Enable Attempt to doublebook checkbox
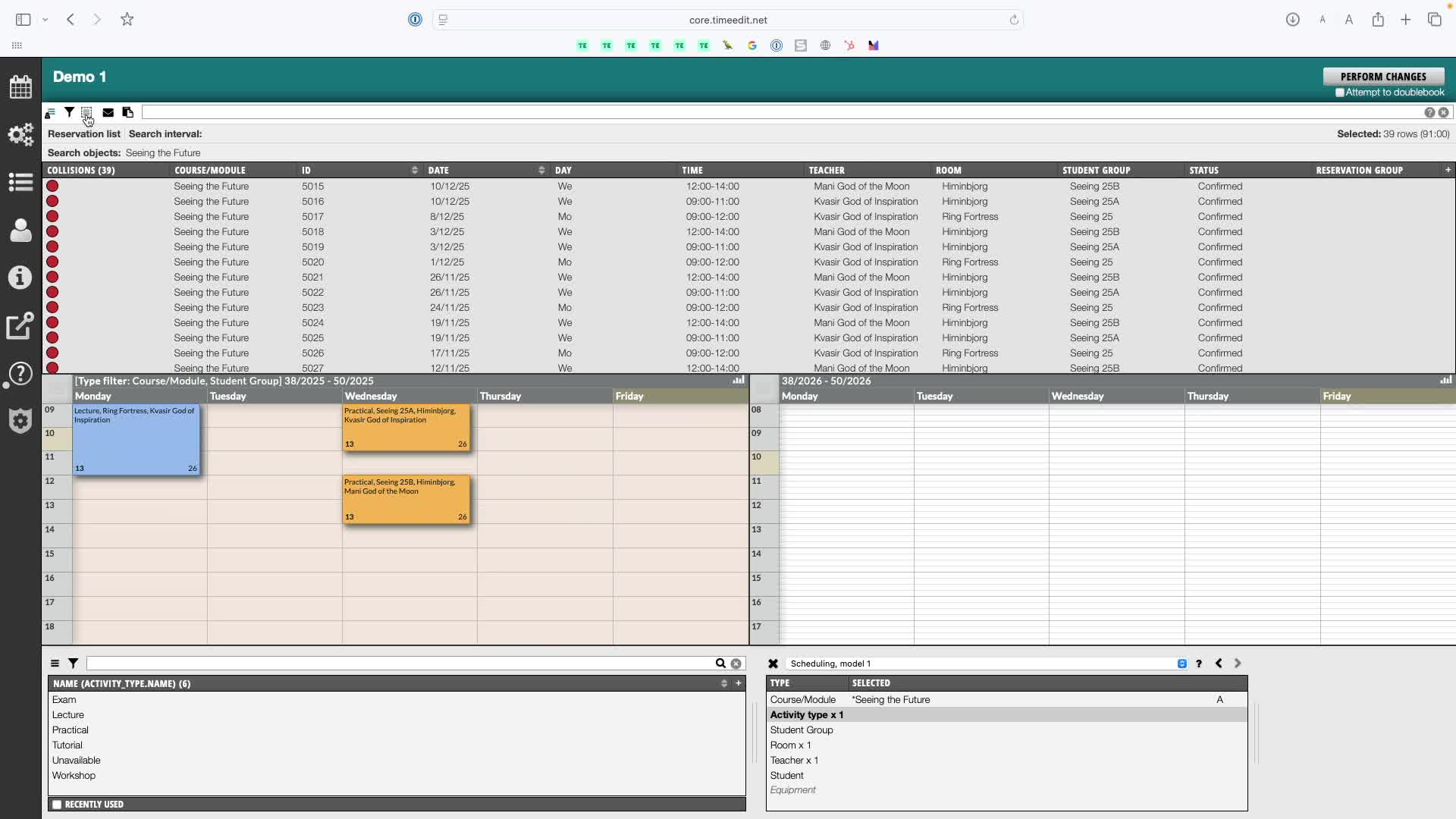The height and width of the screenshot is (819, 1456). [1340, 93]
